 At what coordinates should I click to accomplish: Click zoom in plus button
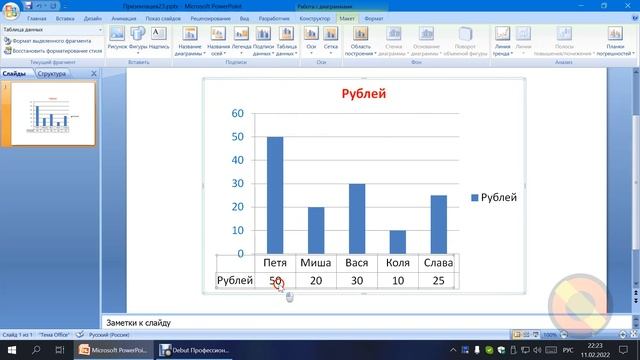click(623, 335)
